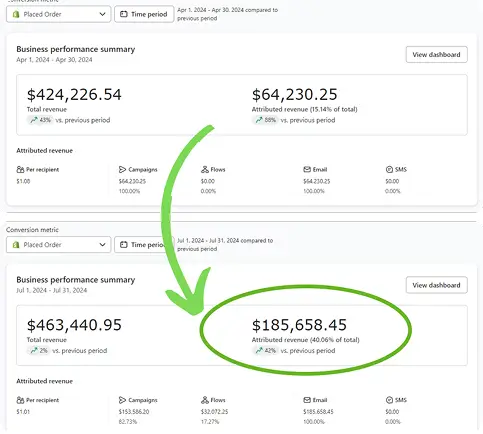Open the top Placed Order dropdown
Screen dimensions: 483x434
click(58, 14)
